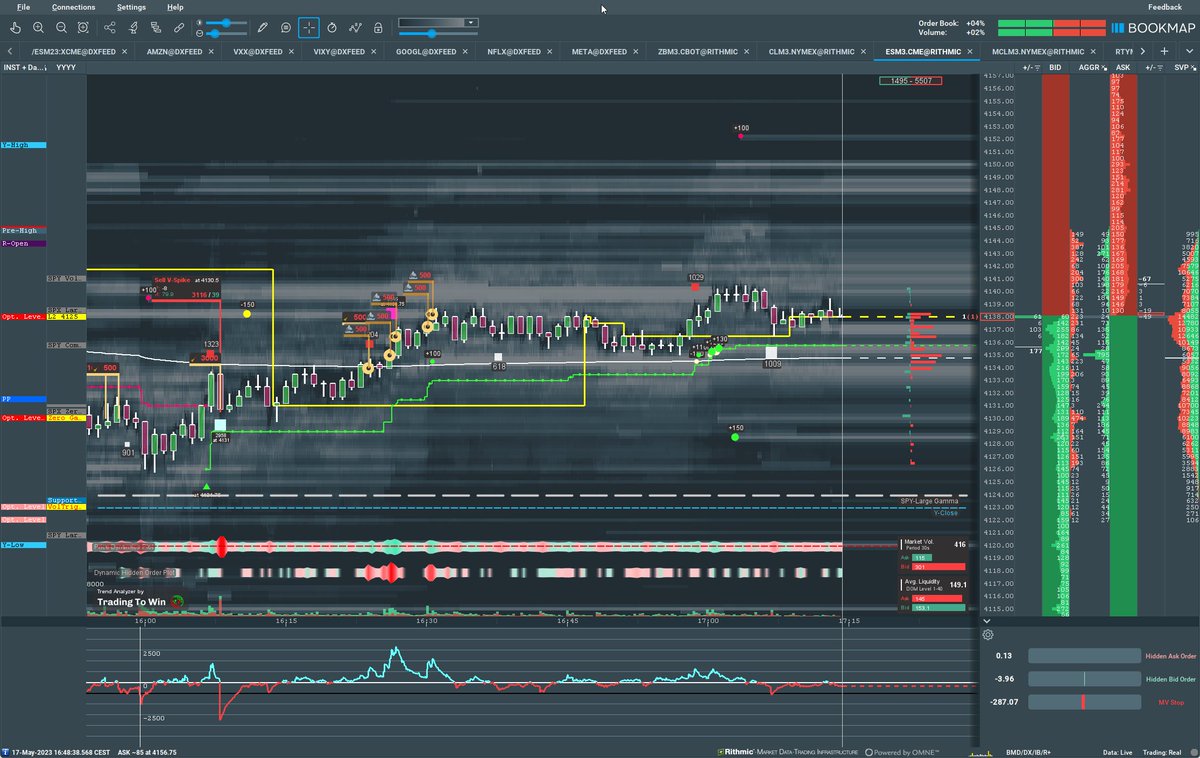Open the heatmap color gradient dropdown
This screenshot has height=758, width=1200.
(439, 22)
